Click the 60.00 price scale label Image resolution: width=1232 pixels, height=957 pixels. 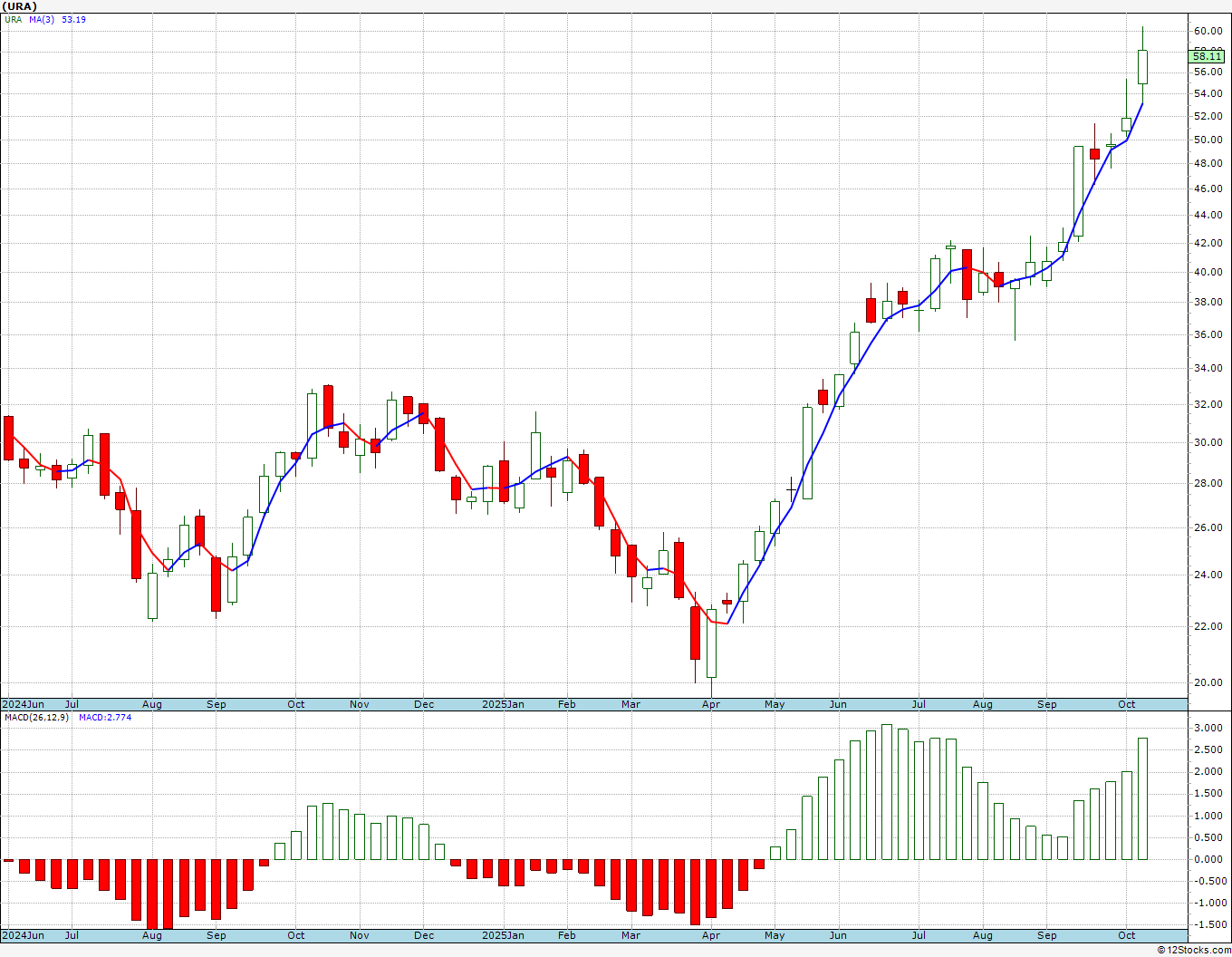[x=1208, y=31]
